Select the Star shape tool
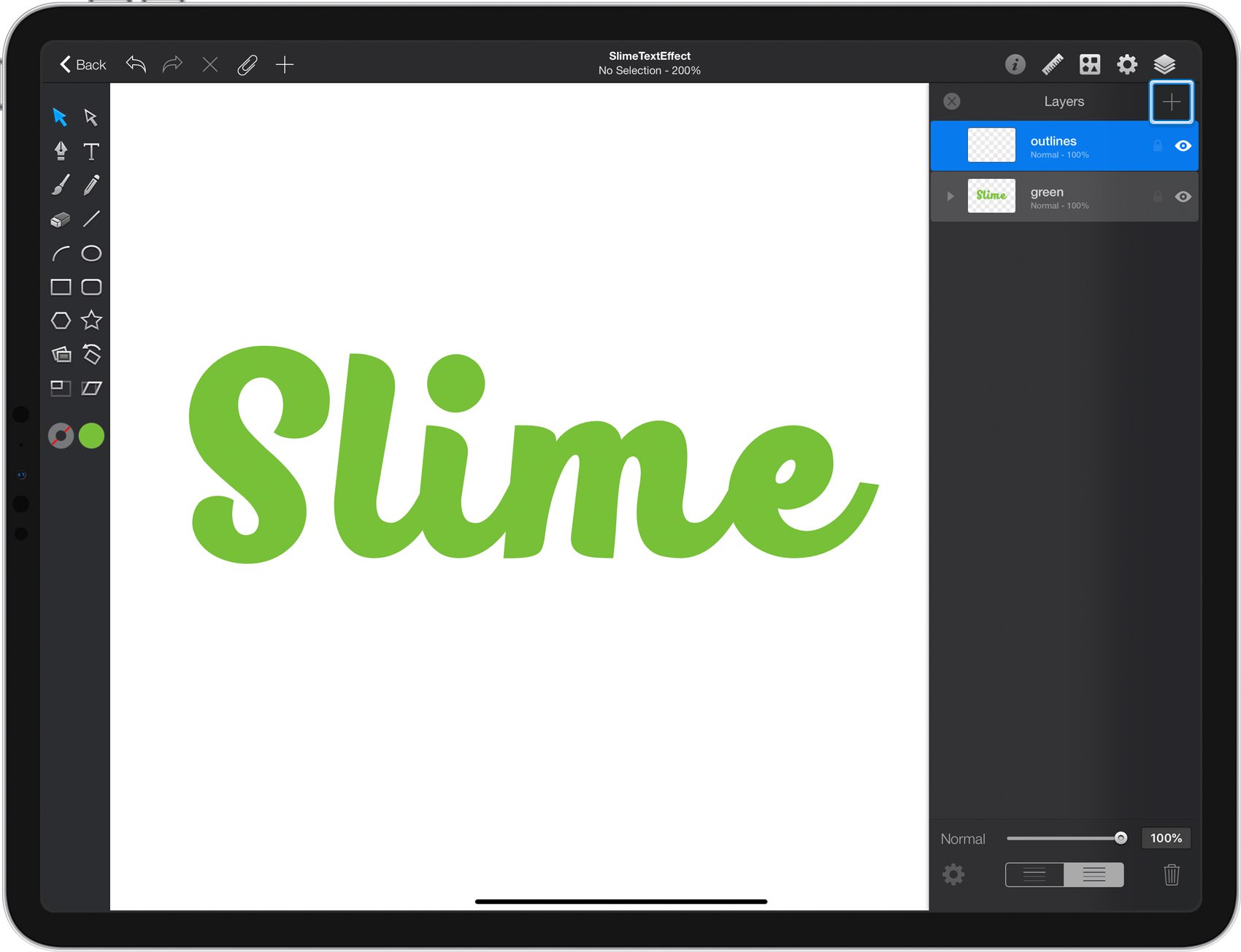The width and height of the screenshot is (1241, 952). pos(91,320)
